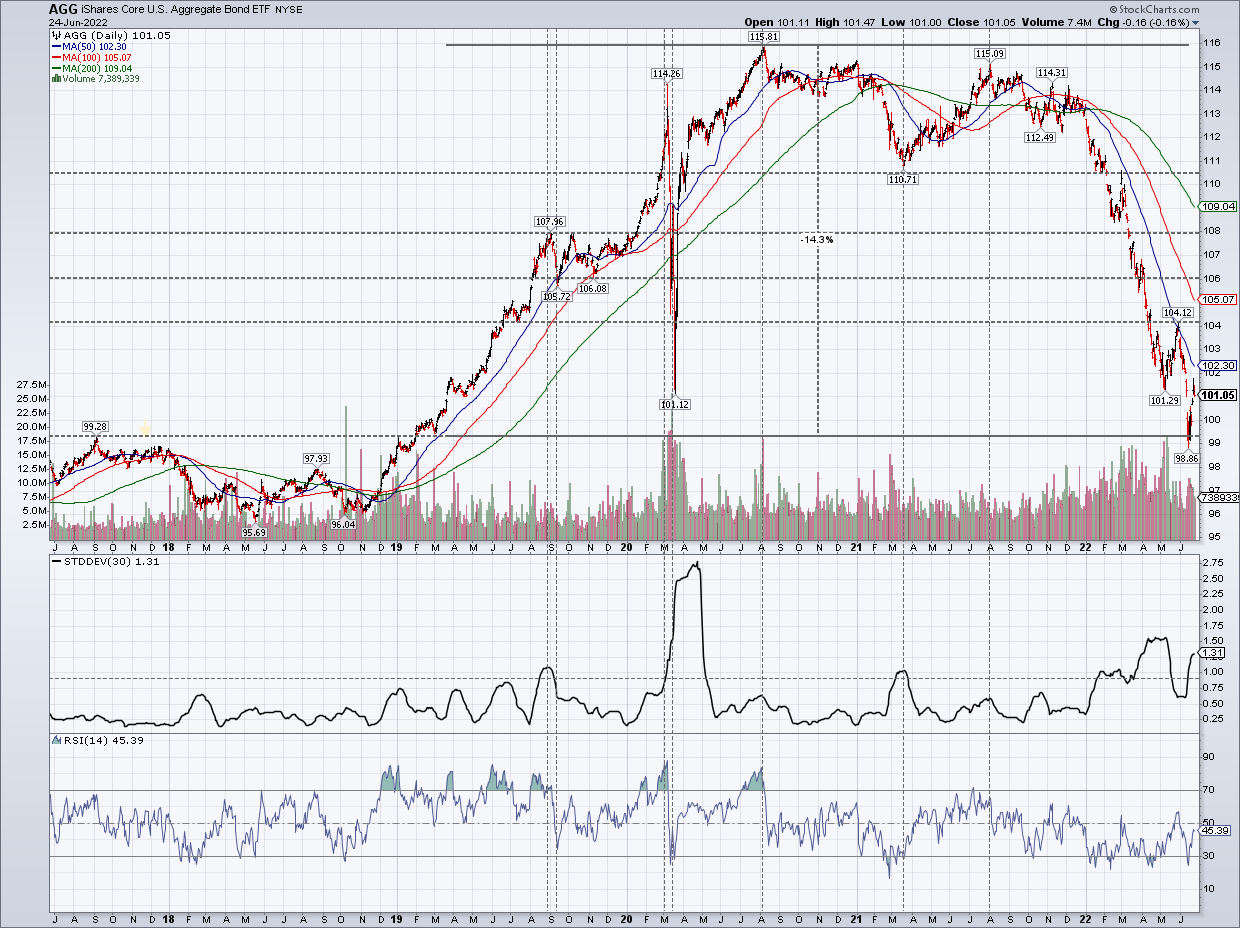Click the blue down-arrow beside Chg -0.16%

(1196, 23)
